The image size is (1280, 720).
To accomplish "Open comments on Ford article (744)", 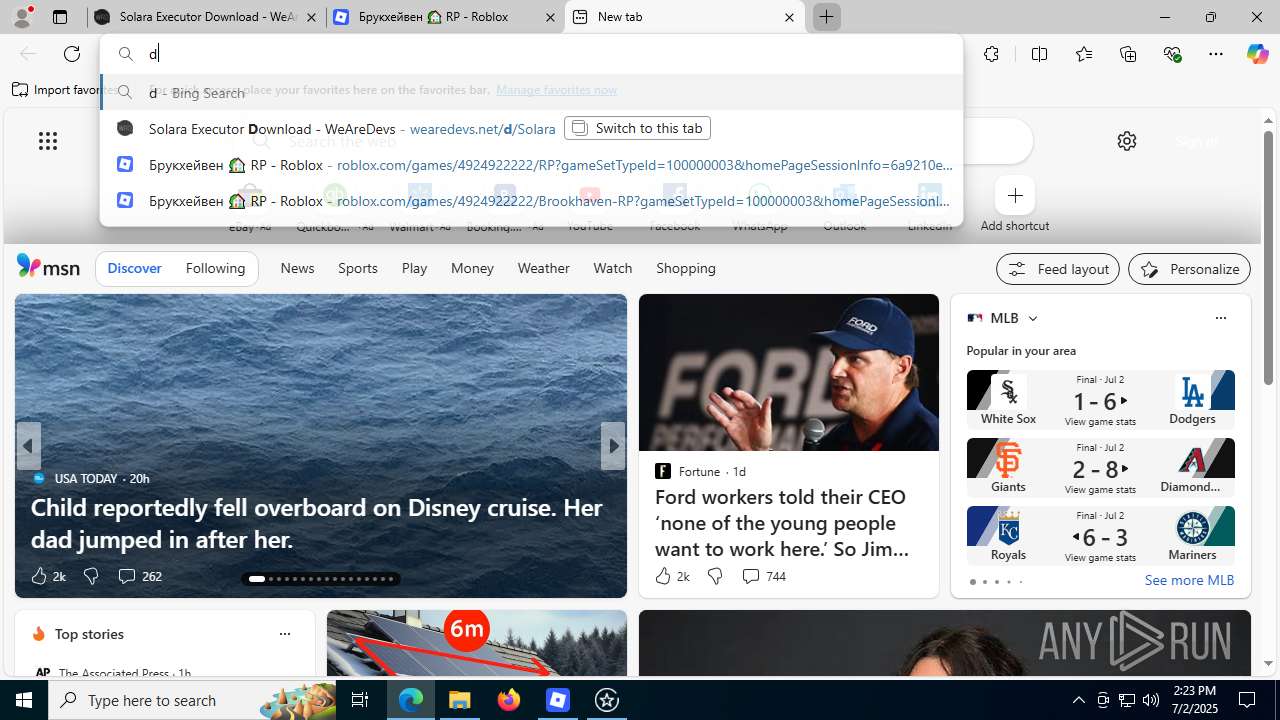I will tap(763, 576).
